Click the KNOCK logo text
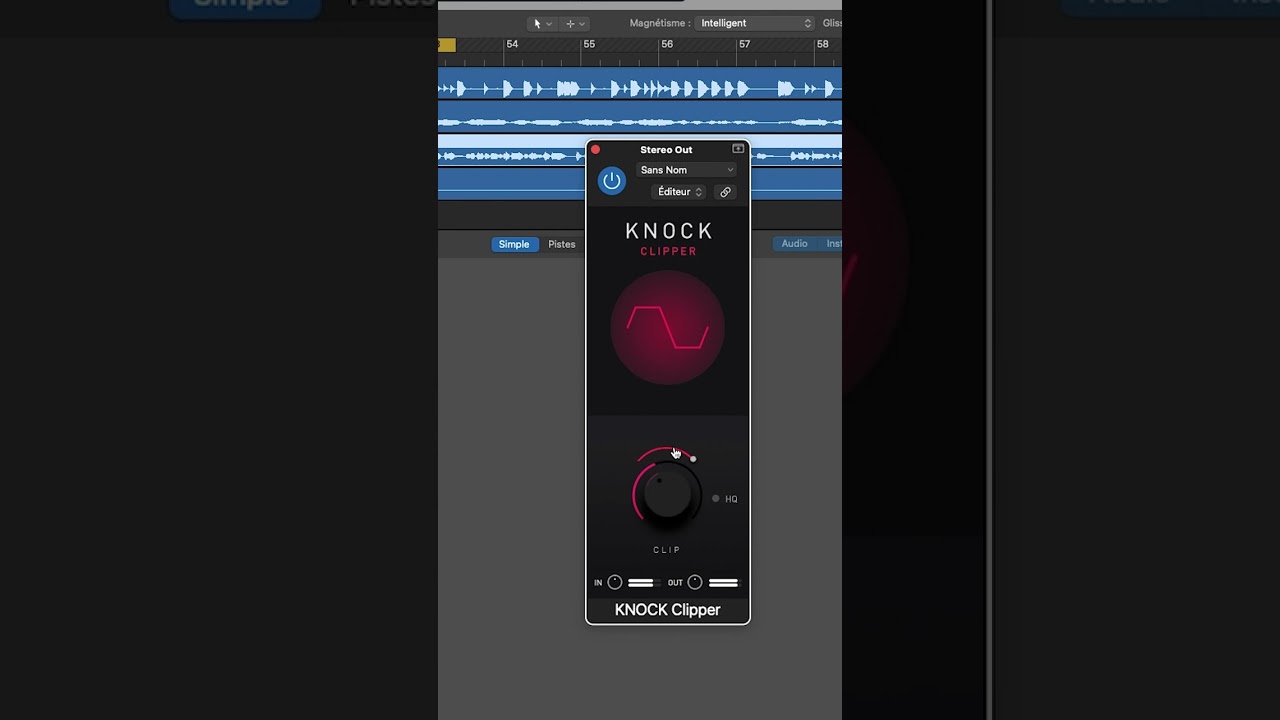This screenshot has width=1280, height=720. tap(668, 231)
